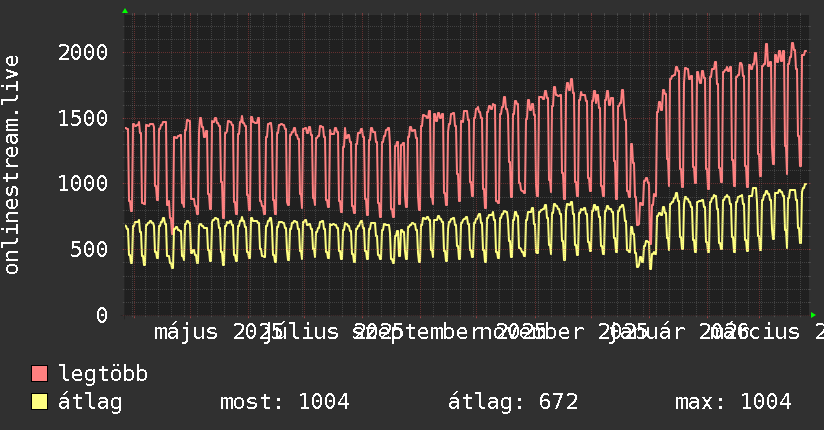Click the január 2026 x-axis label
The image size is (824, 430).
point(677,333)
